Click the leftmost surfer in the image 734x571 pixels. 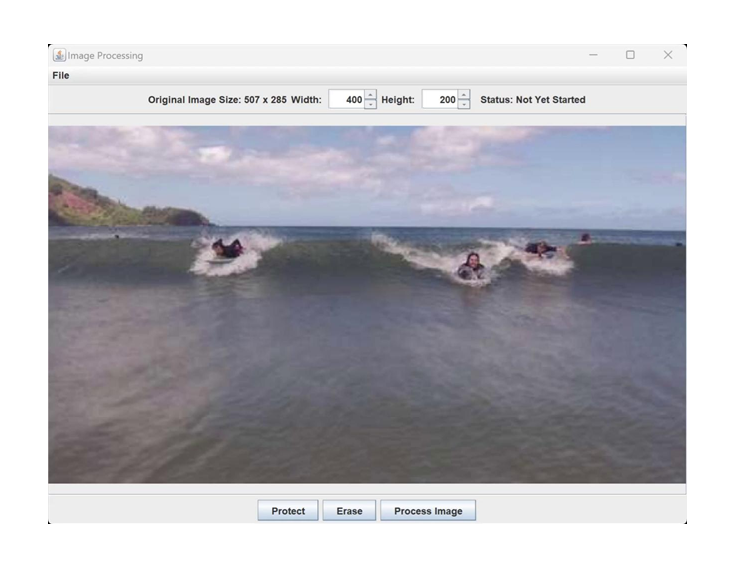pyautogui.click(x=227, y=248)
